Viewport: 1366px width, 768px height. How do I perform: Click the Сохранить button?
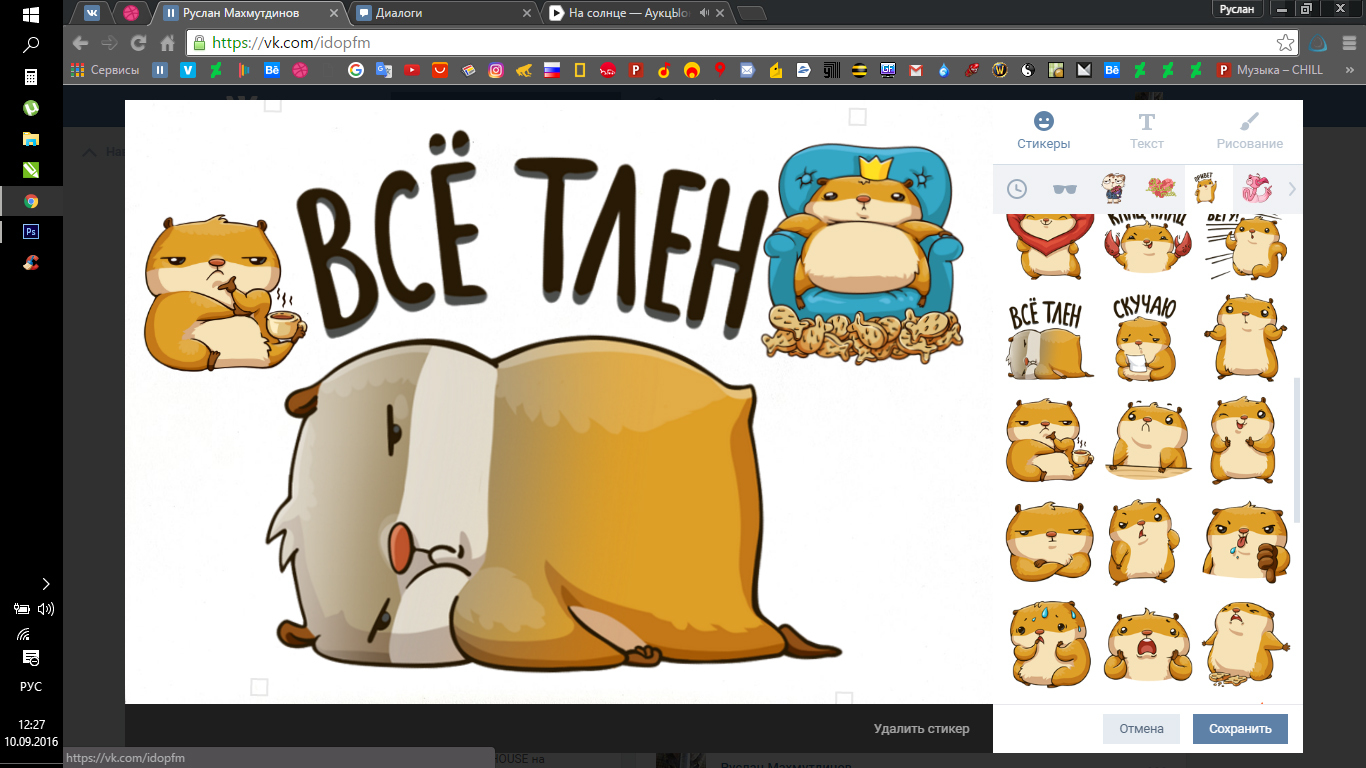tap(1240, 729)
